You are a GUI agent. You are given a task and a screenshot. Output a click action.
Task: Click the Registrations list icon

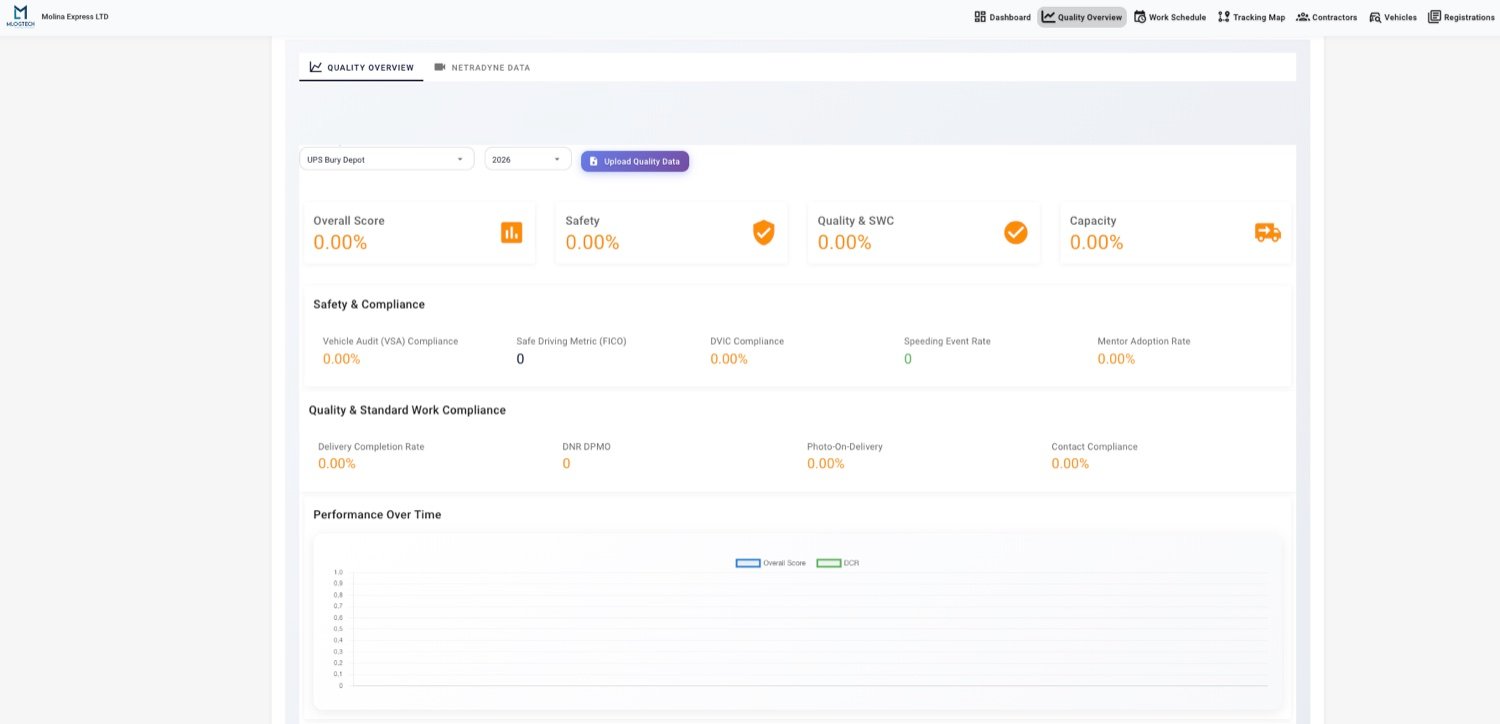(x=1434, y=17)
